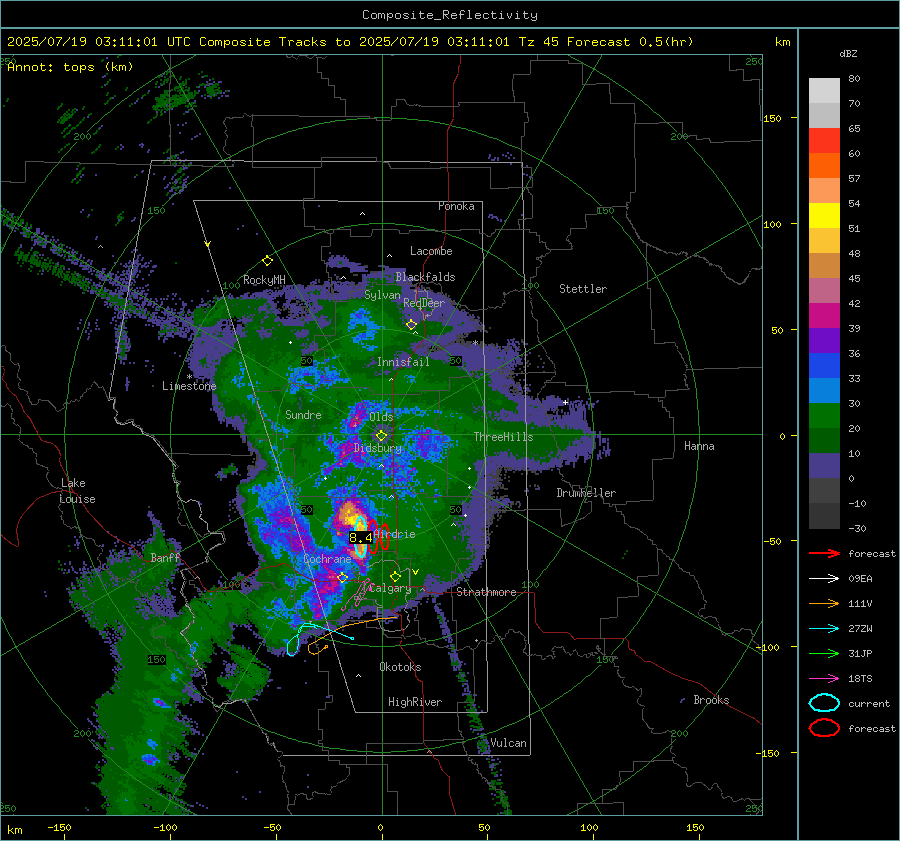Click the royal blue swatch in dBZ scale
This screenshot has height=841, width=900.
tap(824, 366)
